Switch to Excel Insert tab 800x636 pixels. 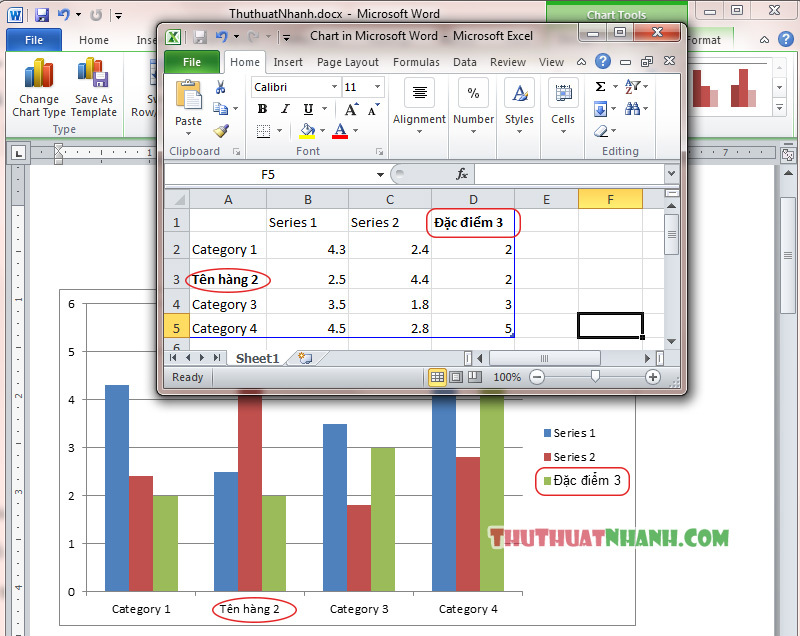click(x=288, y=62)
